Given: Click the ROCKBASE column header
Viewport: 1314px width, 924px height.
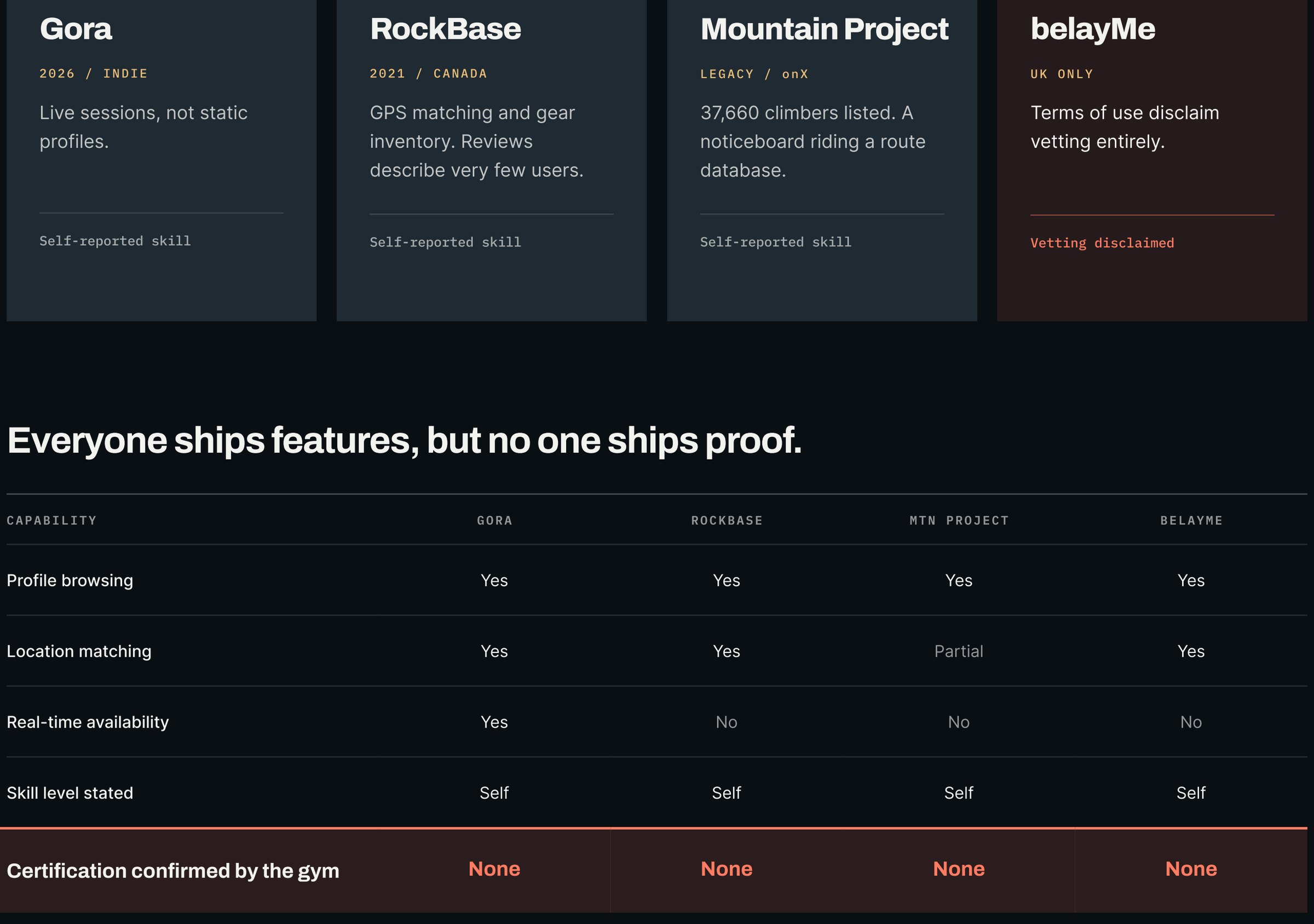Looking at the screenshot, I should coord(727,520).
